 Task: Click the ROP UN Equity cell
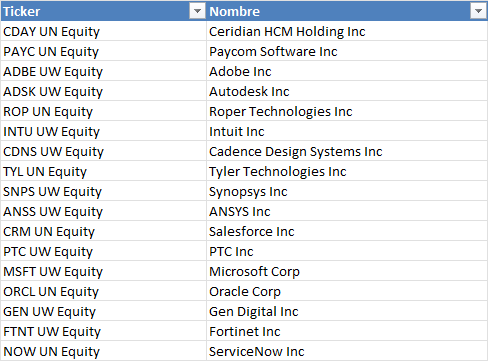tap(103, 111)
